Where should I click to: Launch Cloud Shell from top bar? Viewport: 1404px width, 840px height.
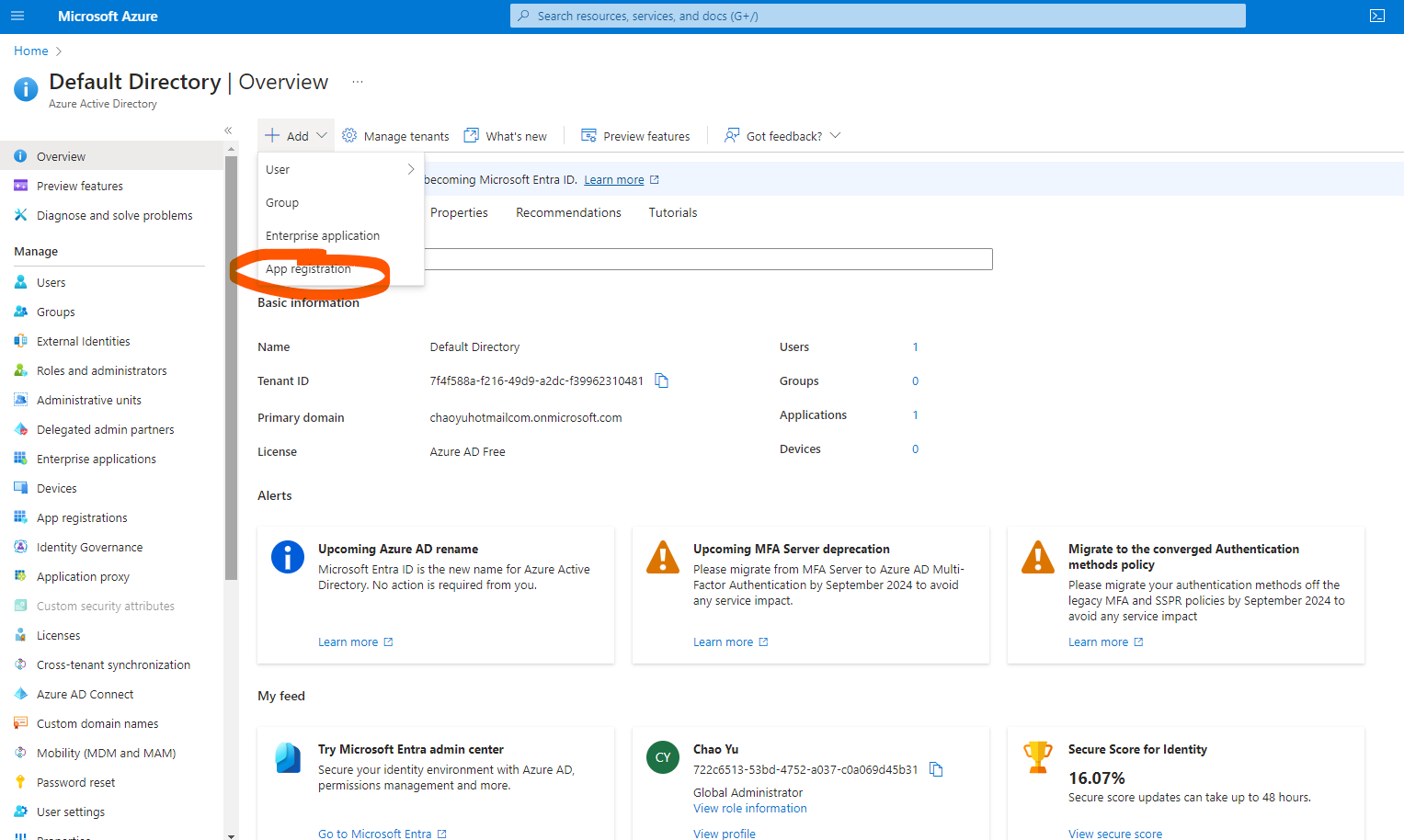[x=1376, y=16]
